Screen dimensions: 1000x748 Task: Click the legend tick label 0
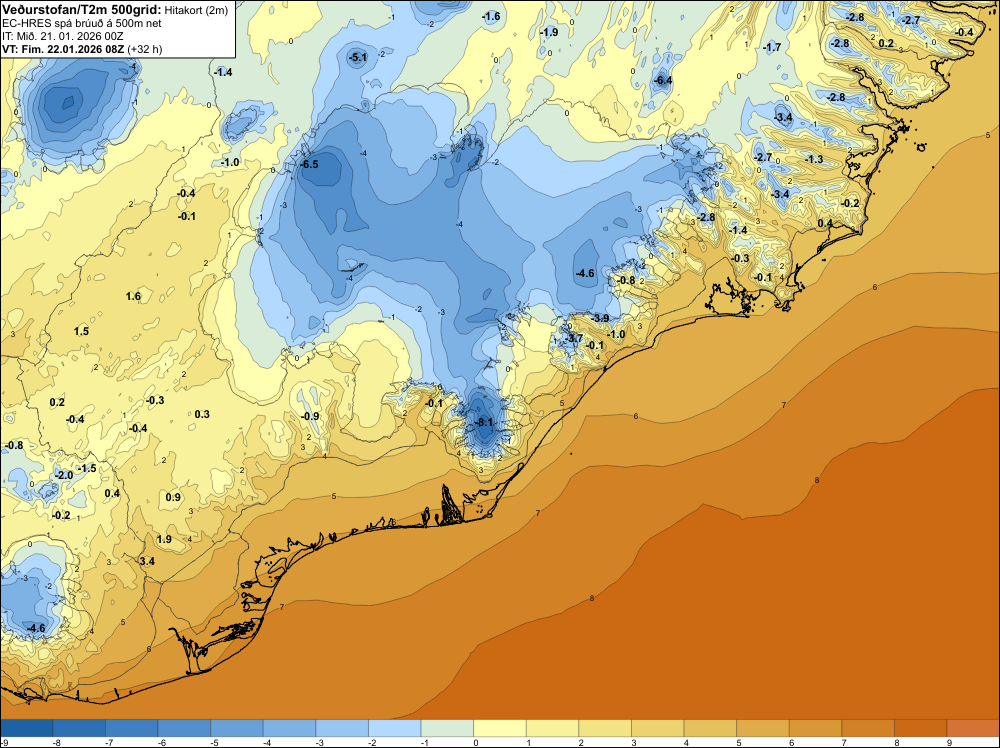tap(476, 742)
